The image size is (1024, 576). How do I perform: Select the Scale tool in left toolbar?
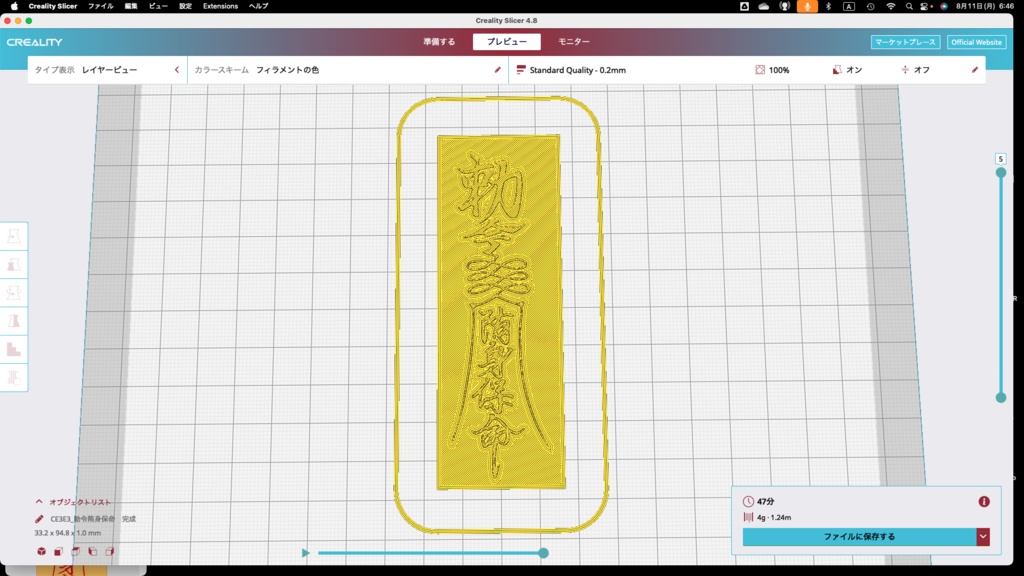point(14,264)
